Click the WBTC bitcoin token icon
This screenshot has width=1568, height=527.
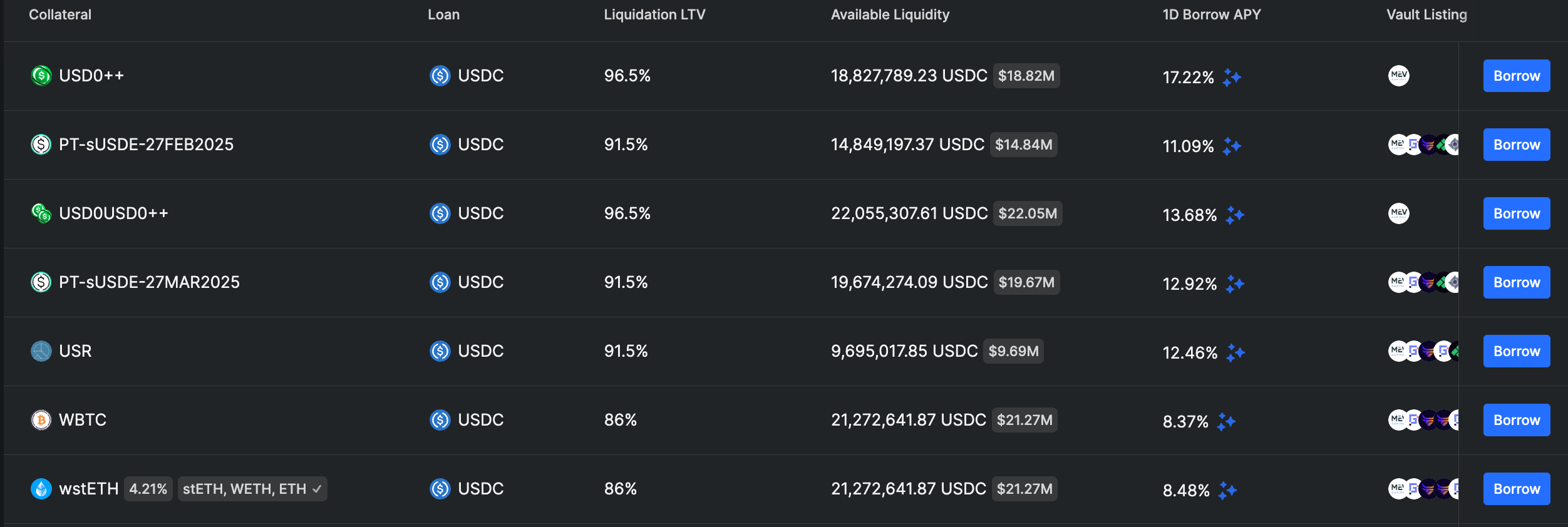point(41,420)
